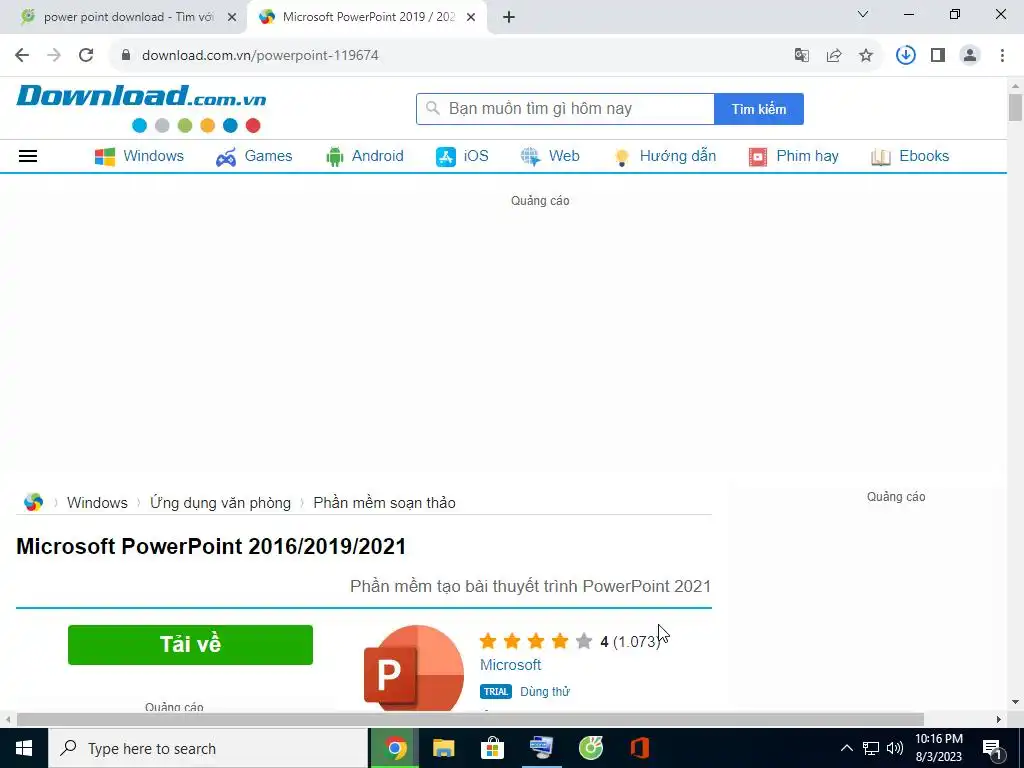Open Phim hay category menu
Image resolution: width=1024 pixels, height=768 pixels.
793,156
